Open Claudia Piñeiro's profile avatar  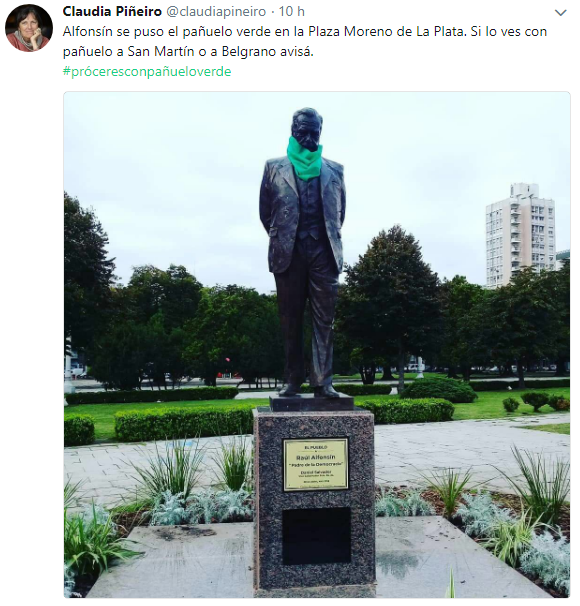pyautogui.click(x=29, y=28)
